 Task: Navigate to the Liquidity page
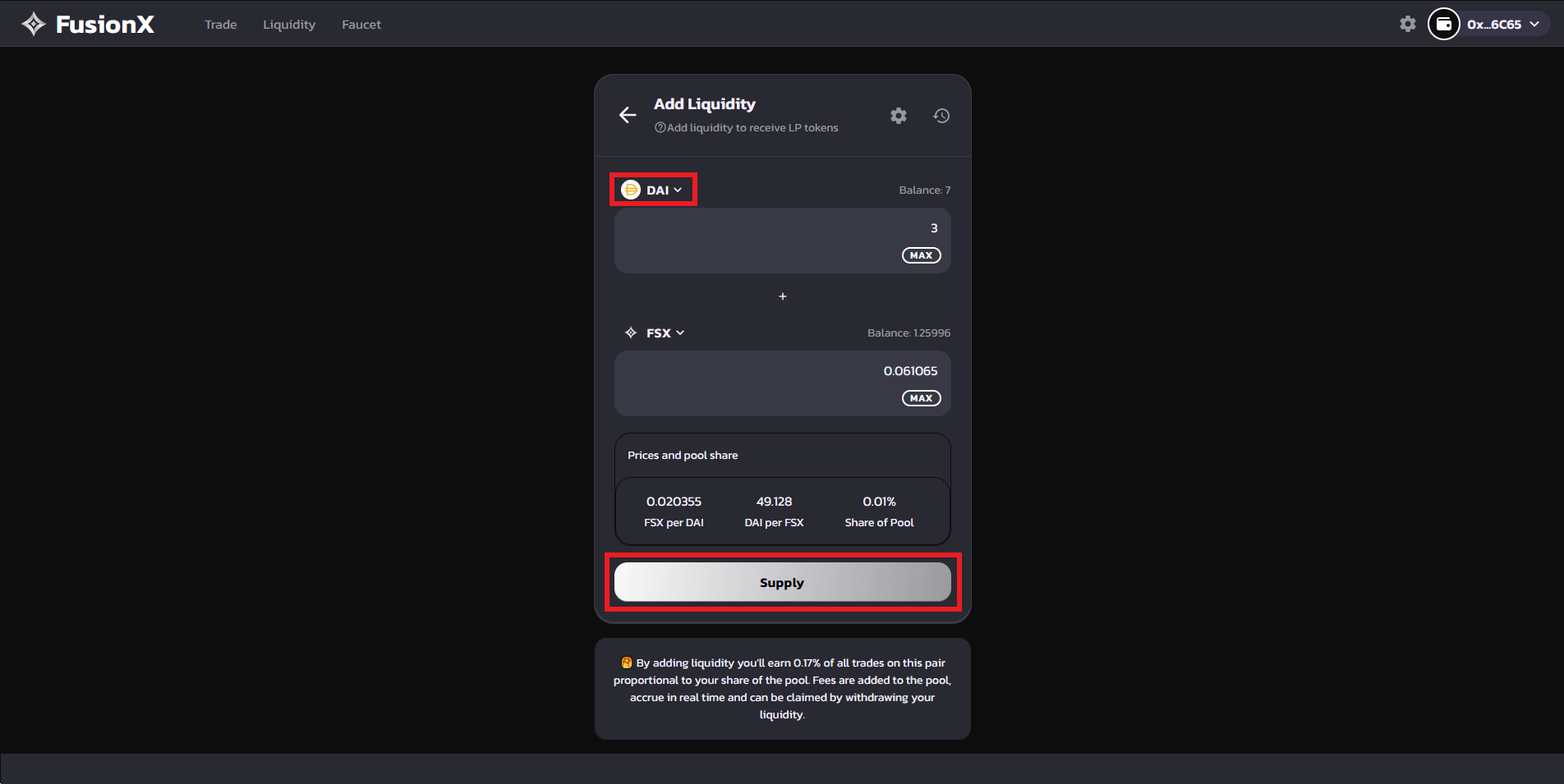pyautogui.click(x=289, y=25)
